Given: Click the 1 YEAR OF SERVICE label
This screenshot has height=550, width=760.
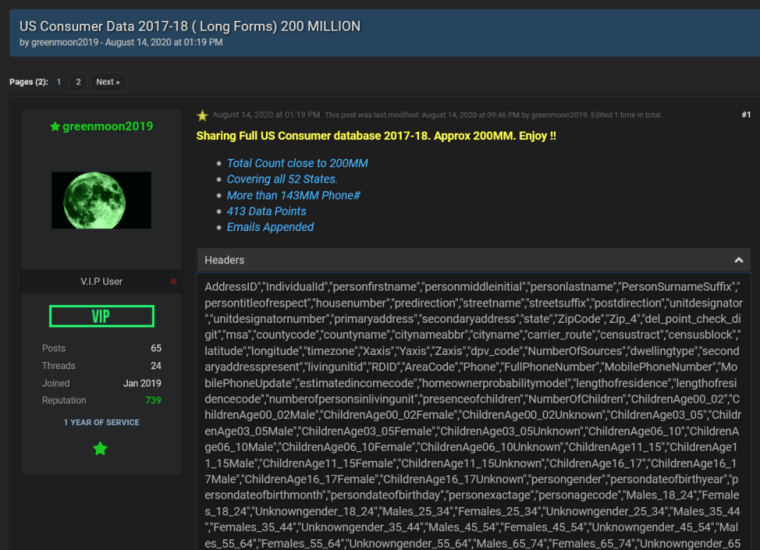Looking at the screenshot, I should [x=101, y=422].
